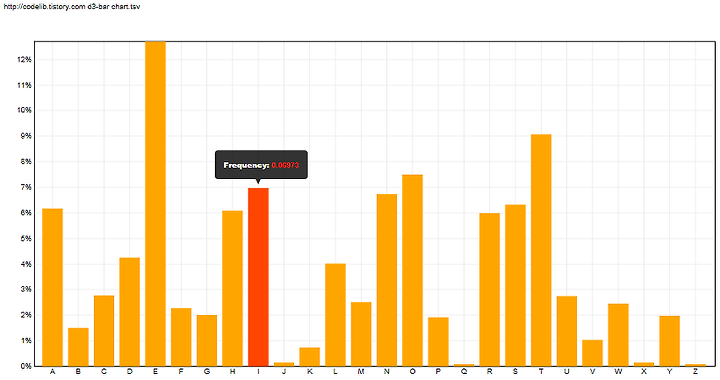Click the bar for letter F
Viewport: 720px width, 380px height.
click(x=181, y=337)
